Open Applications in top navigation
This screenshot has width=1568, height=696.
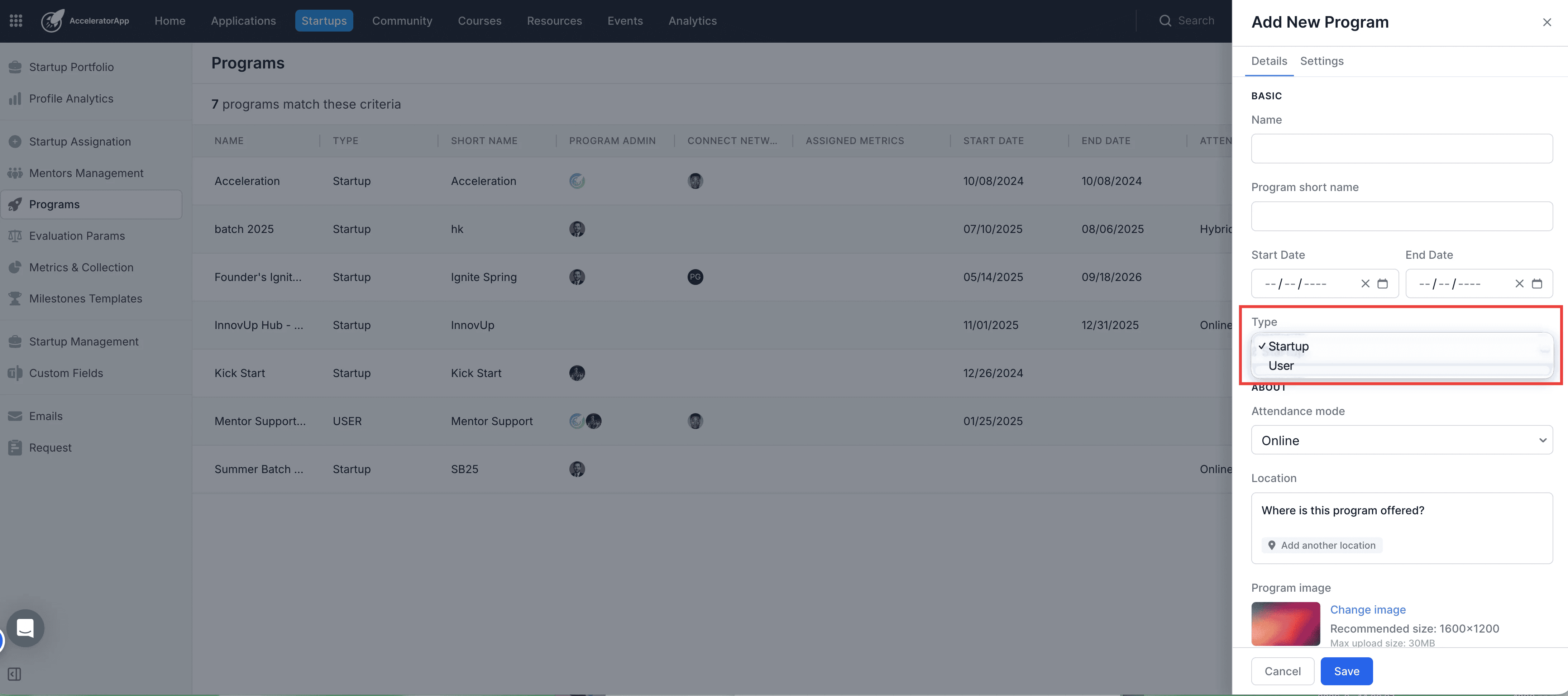click(244, 21)
